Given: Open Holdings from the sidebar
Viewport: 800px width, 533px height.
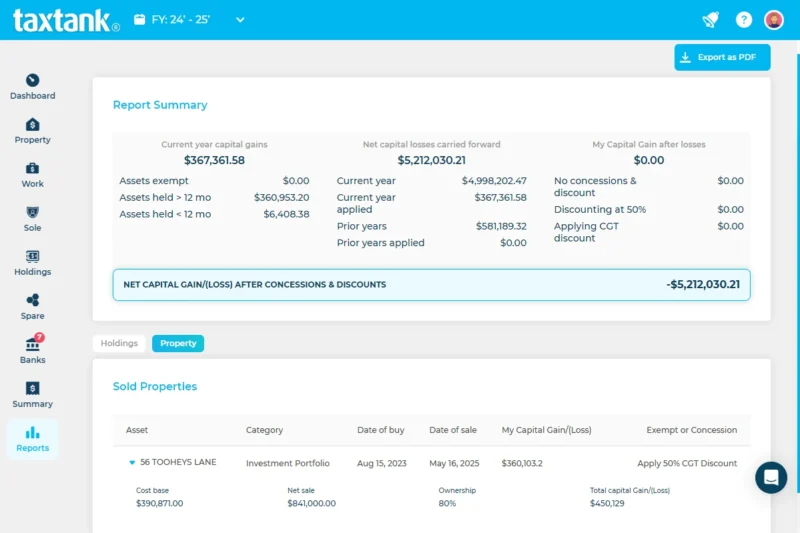Looking at the screenshot, I should coord(32,257).
